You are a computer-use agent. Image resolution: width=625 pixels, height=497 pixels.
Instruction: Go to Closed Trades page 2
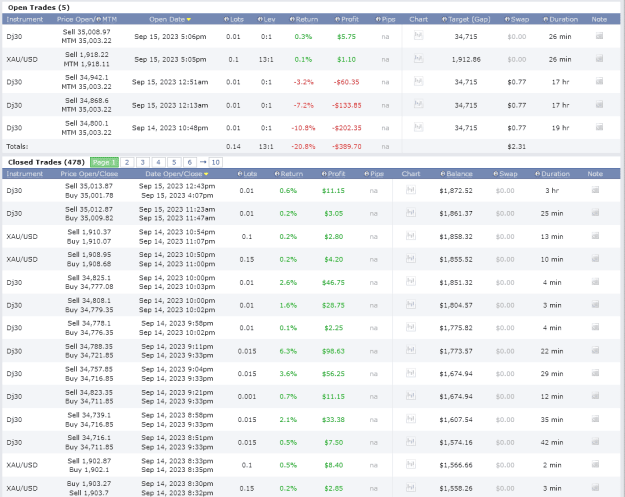127,162
